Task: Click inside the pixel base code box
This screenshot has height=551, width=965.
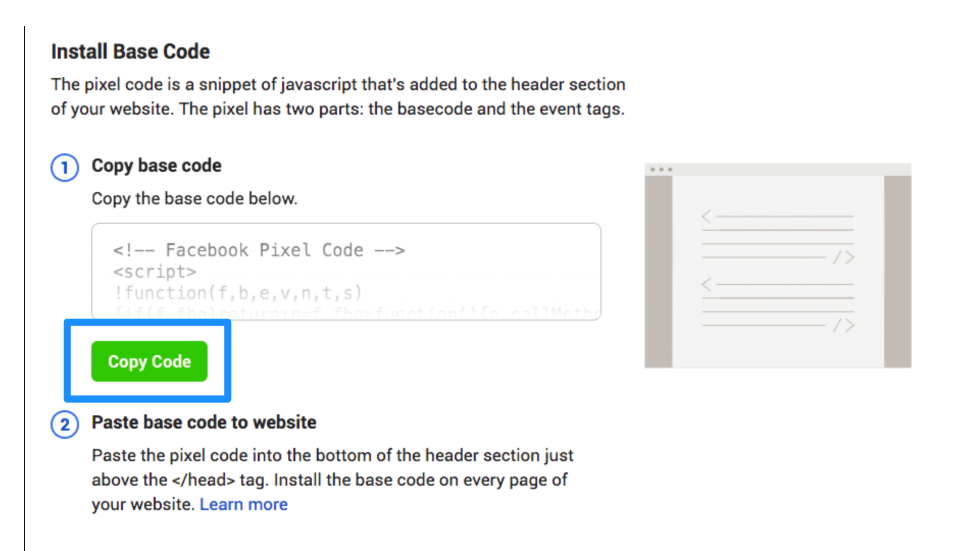Action: point(346,271)
